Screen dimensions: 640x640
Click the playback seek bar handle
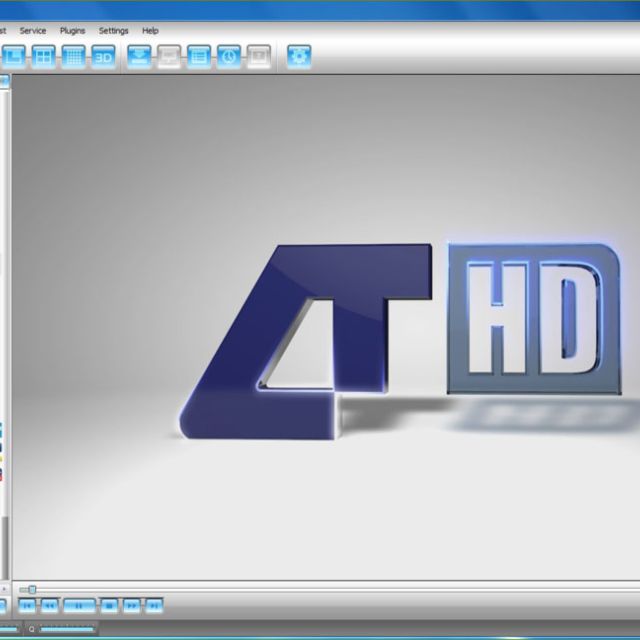pos(32,589)
